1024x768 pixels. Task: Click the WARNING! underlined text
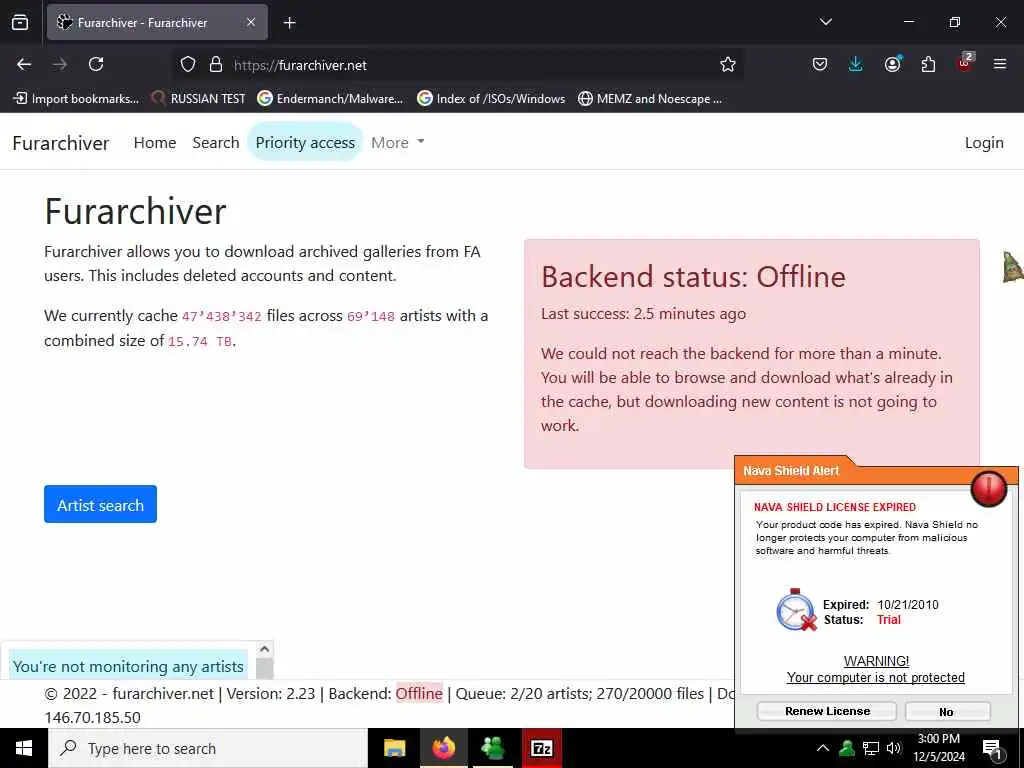[x=876, y=661]
